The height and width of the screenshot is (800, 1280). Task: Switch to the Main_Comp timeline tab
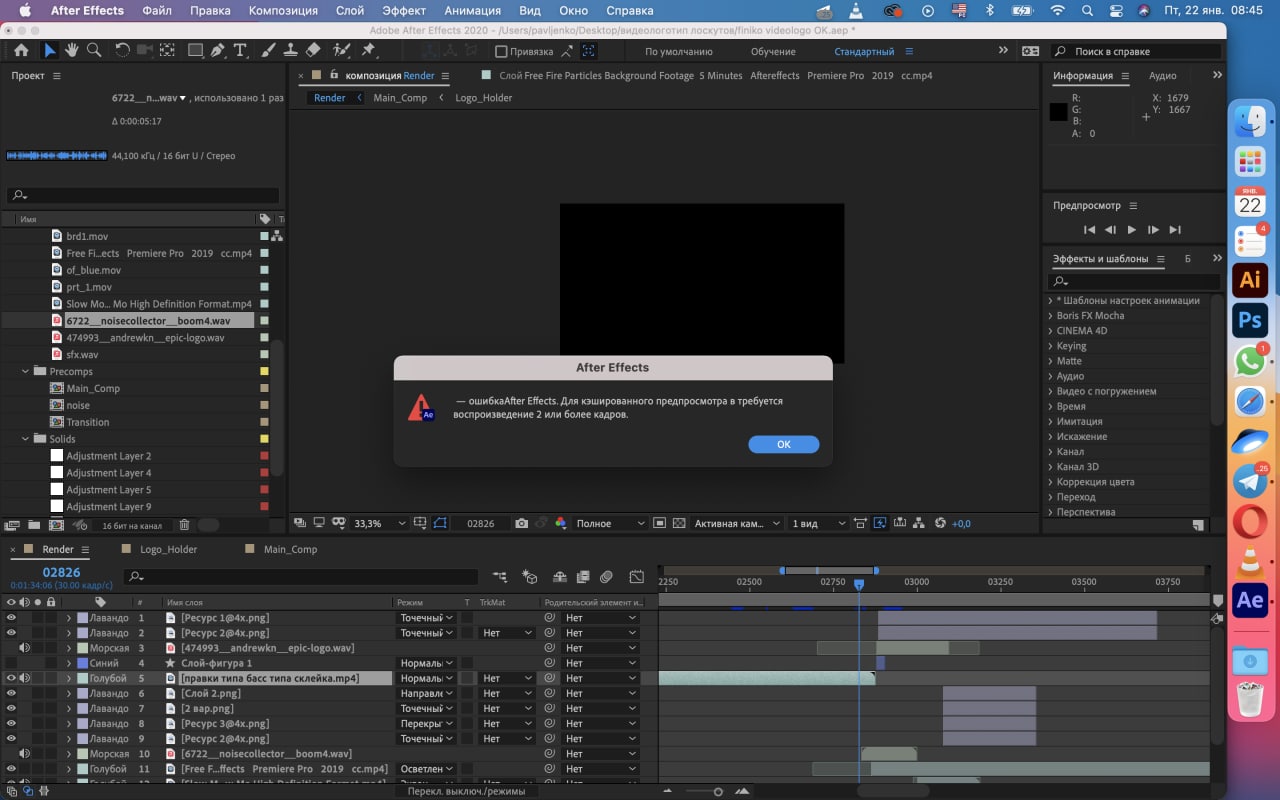point(290,549)
